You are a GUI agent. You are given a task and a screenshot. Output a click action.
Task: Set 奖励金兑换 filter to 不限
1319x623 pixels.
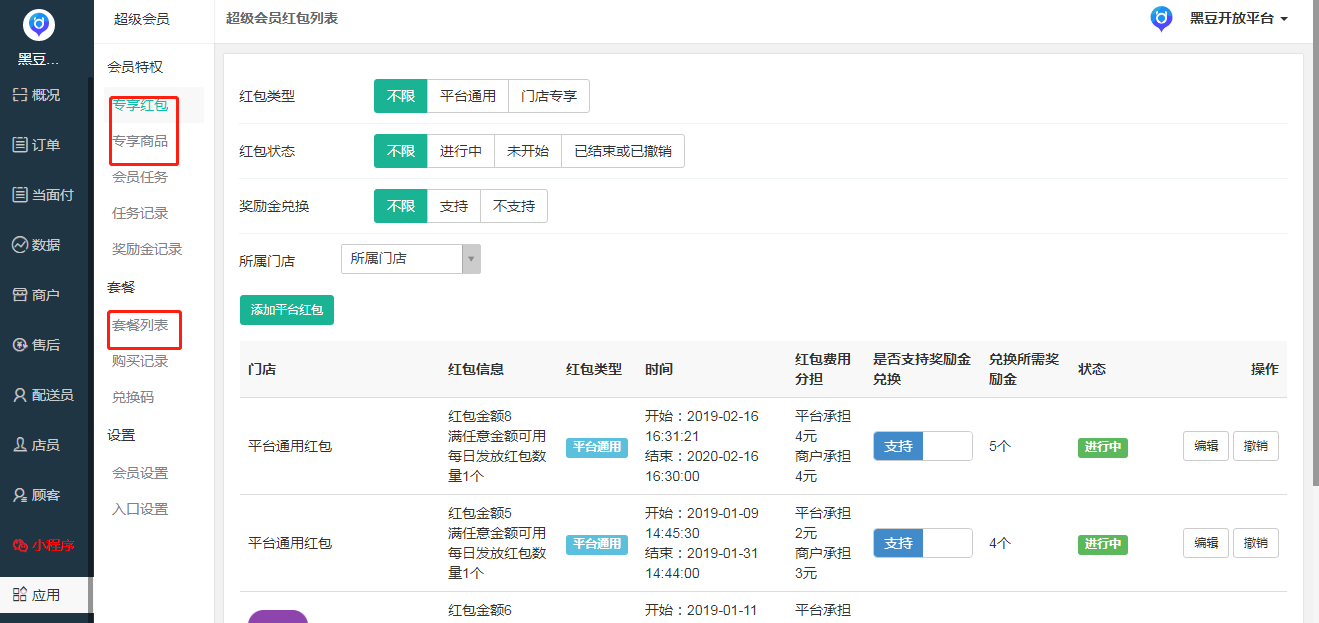[x=401, y=206]
